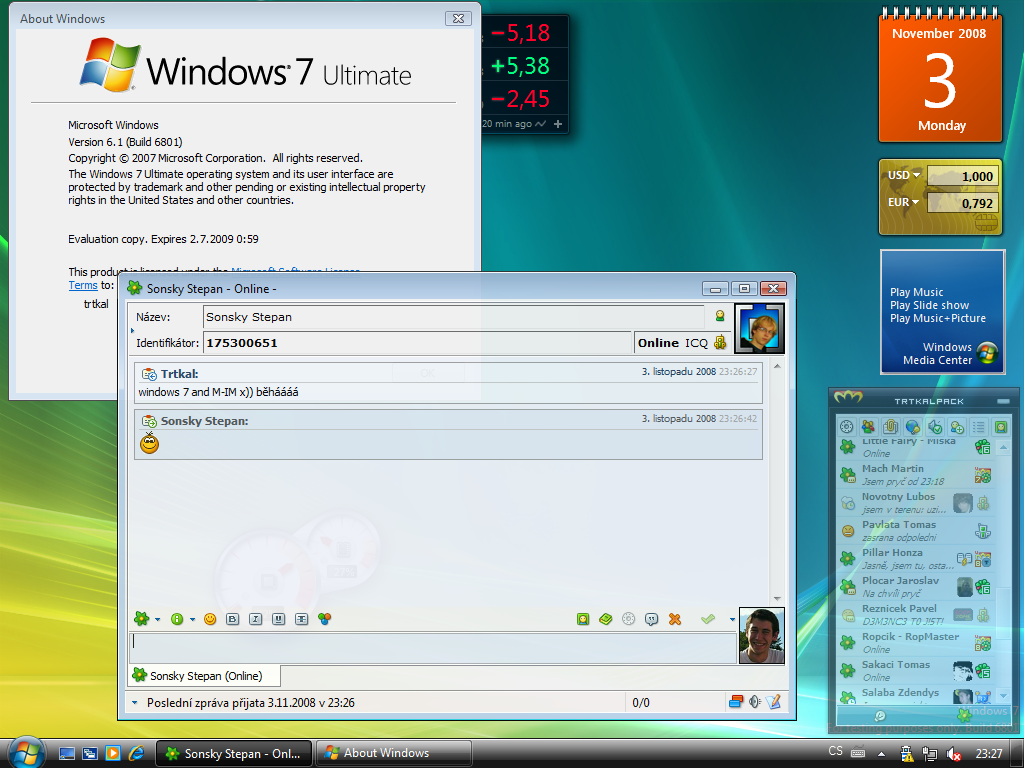Click the list view icon in TrtkalPack toolbar
The width and height of the screenshot is (1024, 768).
pyautogui.click(x=978, y=427)
